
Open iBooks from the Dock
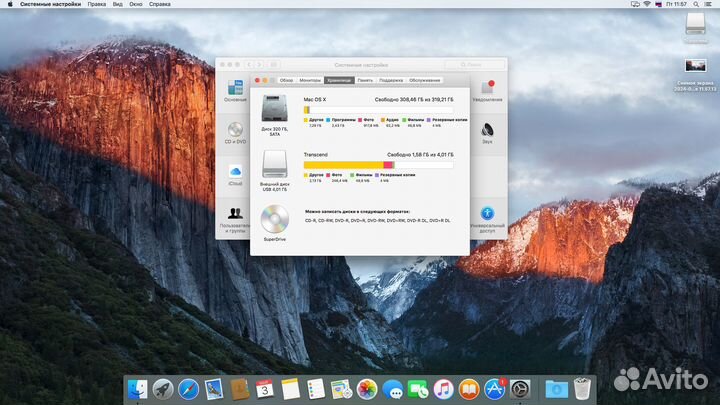coord(469,389)
